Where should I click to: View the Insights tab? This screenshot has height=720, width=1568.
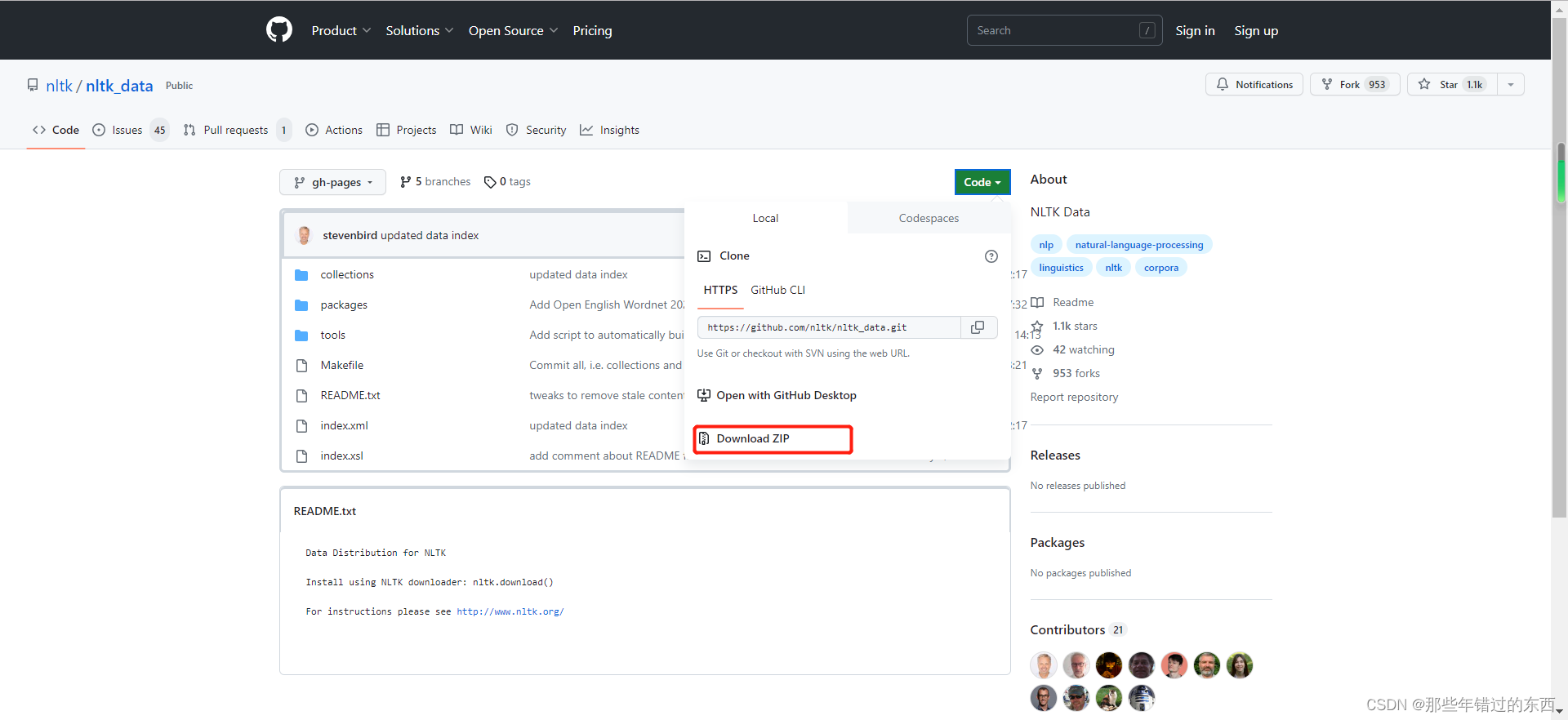pos(610,130)
